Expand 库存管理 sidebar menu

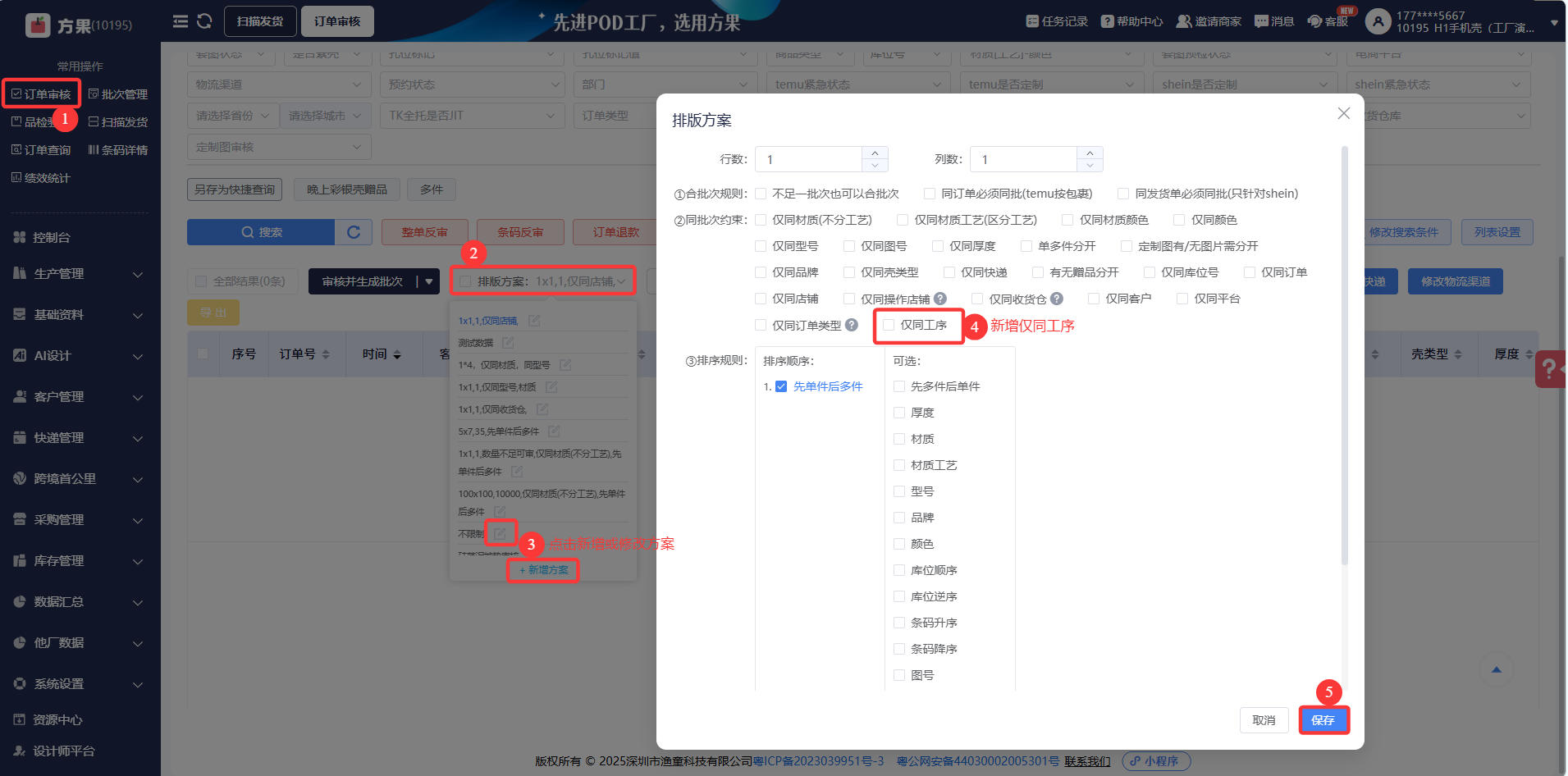80,561
